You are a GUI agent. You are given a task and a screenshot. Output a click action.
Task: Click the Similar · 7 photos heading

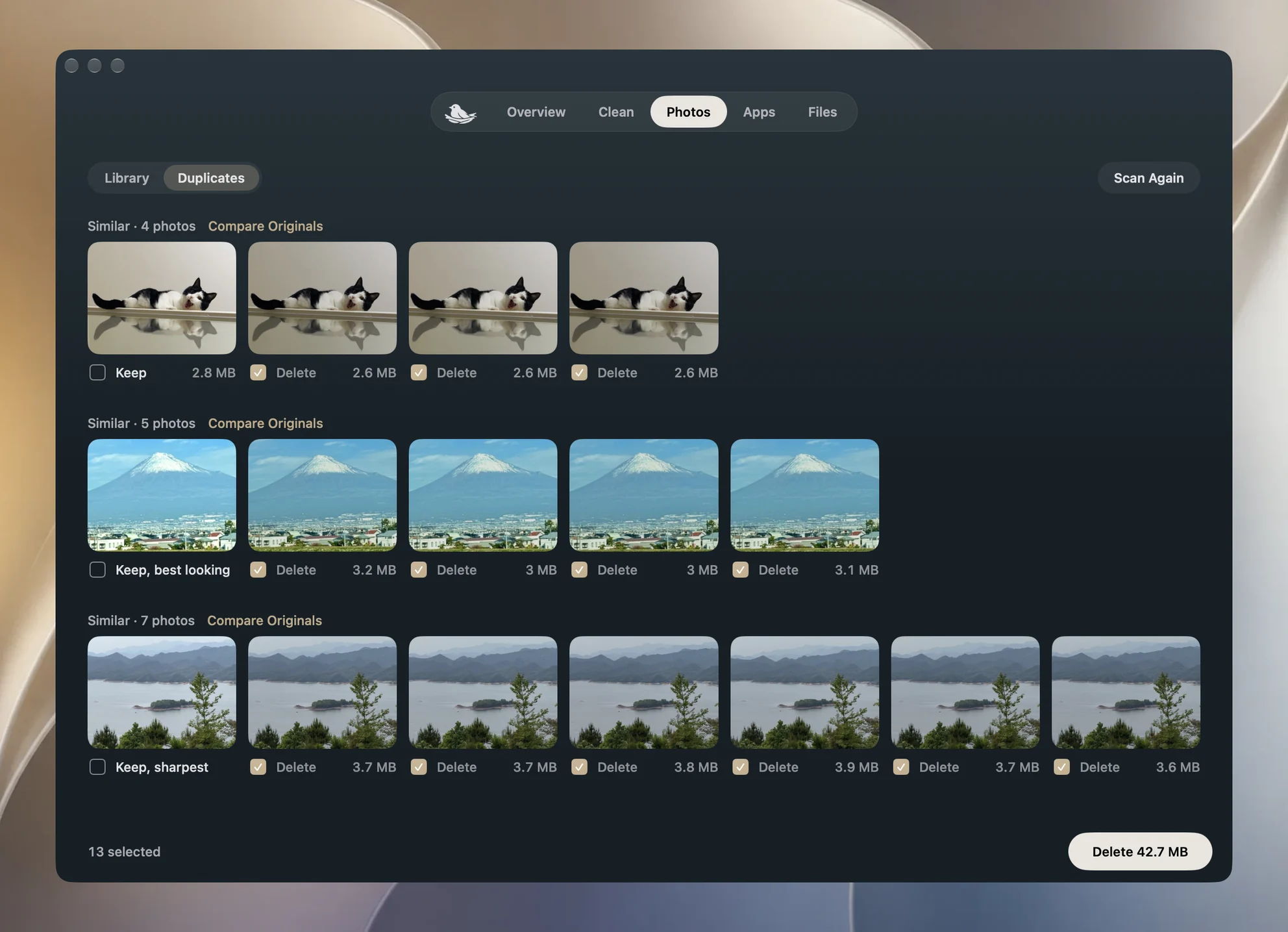[x=141, y=621]
